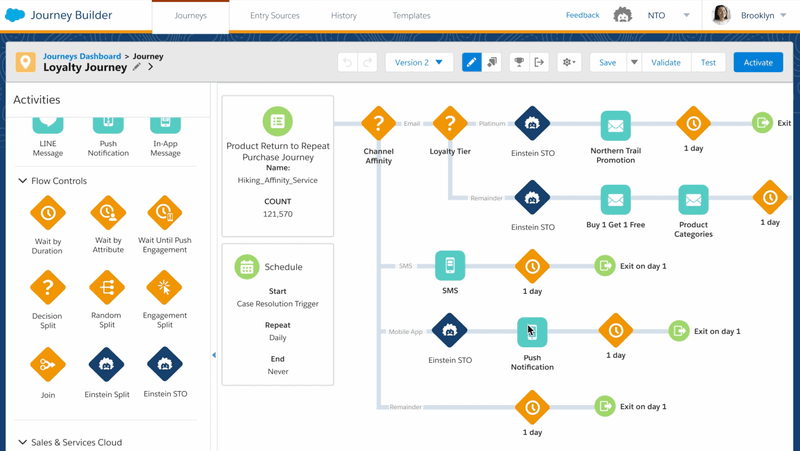Image resolution: width=800 pixels, height=451 pixels.
Task: Collapse the Sales & Services Cloud section
Action: [x=22, y=442]
